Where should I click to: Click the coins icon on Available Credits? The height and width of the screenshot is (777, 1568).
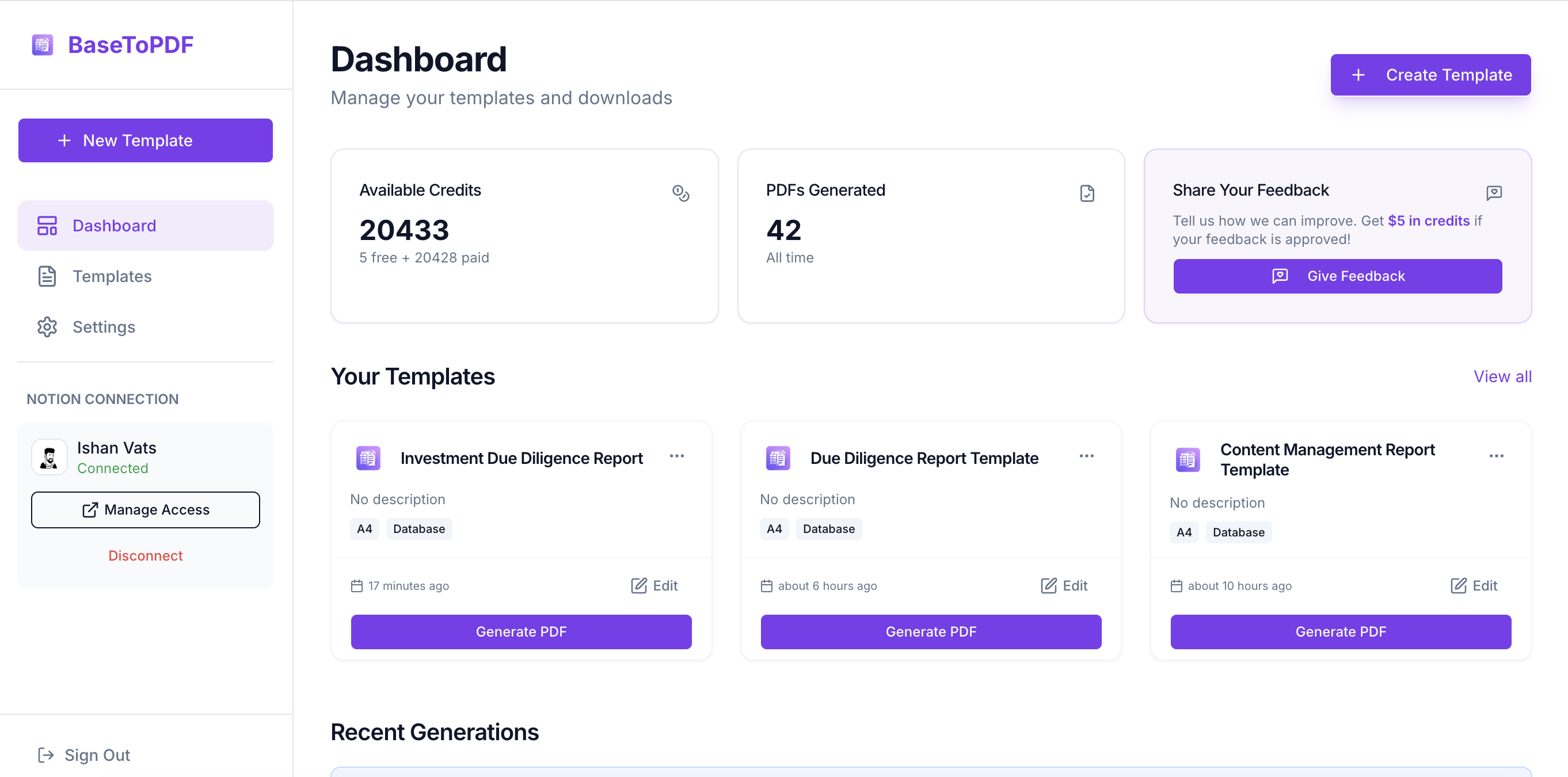click(680, 193)
